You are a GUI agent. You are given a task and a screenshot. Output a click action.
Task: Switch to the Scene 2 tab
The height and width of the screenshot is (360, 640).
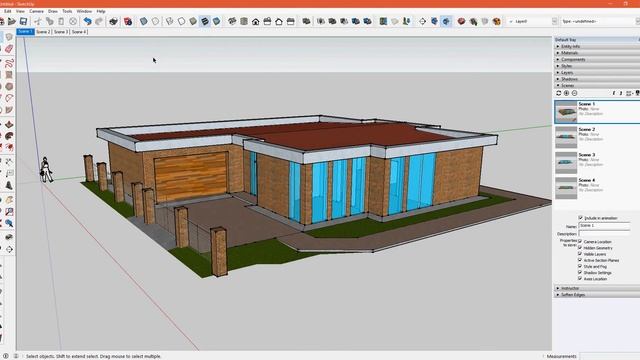click(43, 32)
